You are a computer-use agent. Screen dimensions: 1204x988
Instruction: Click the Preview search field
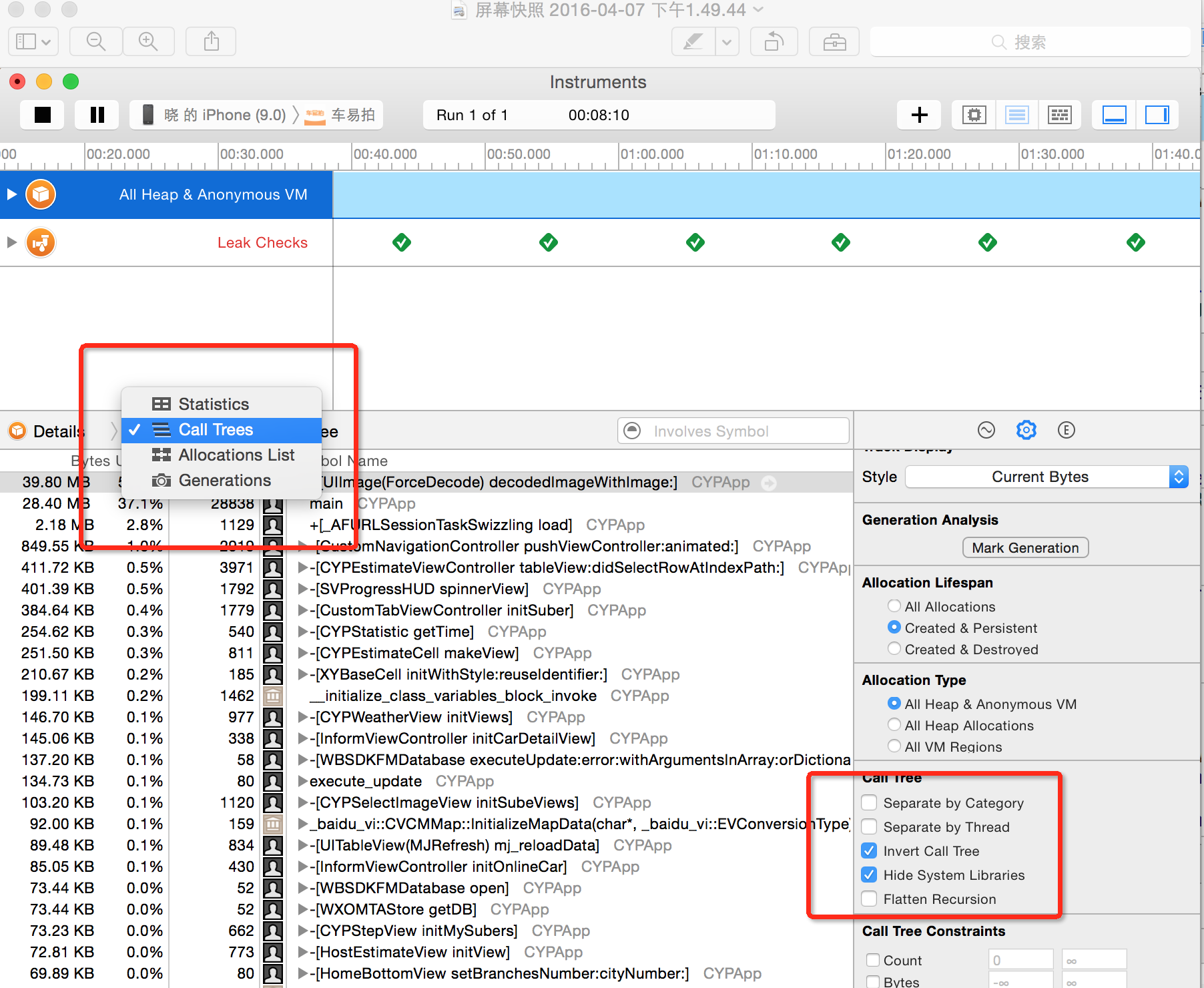[x=1030, y=41]
